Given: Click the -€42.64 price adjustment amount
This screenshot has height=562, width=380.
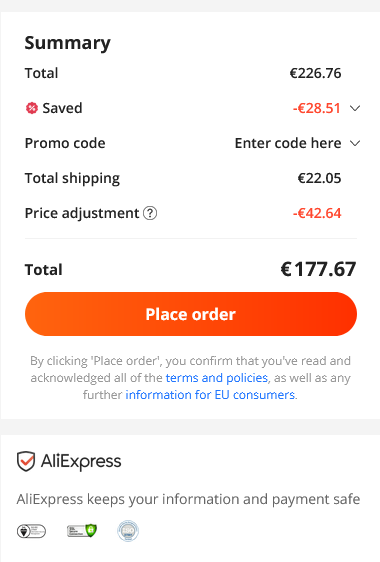Looking at the screenshot, I should click(317, 213).
